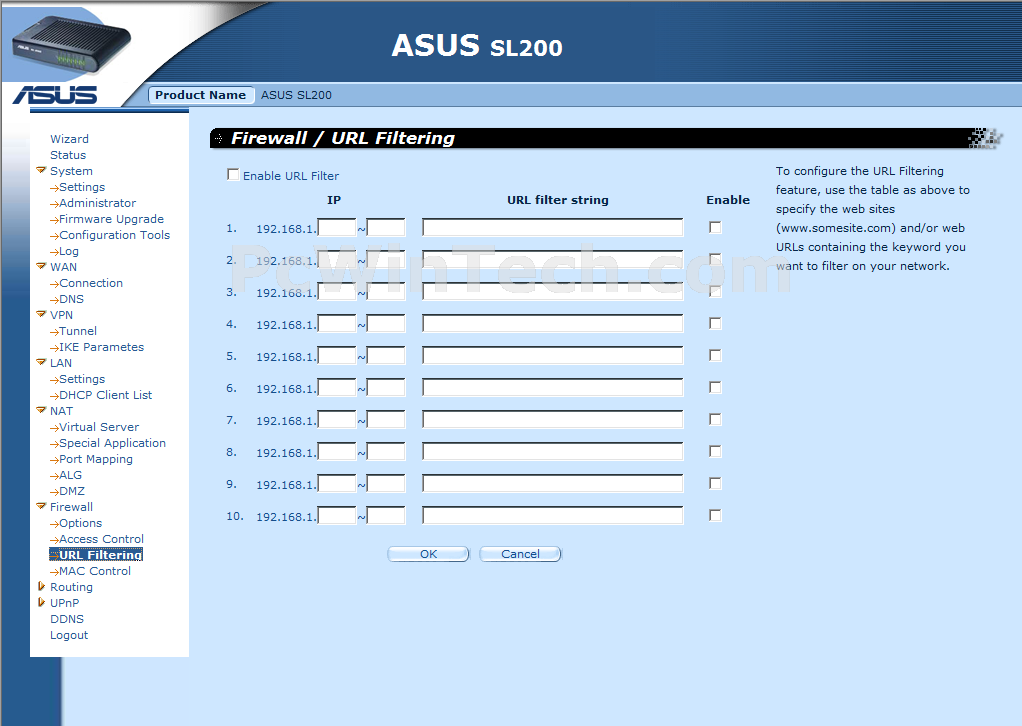Collapse the LAN menu arrow
The width and height of the screenshot is (1022, 726).
point(41,362)
